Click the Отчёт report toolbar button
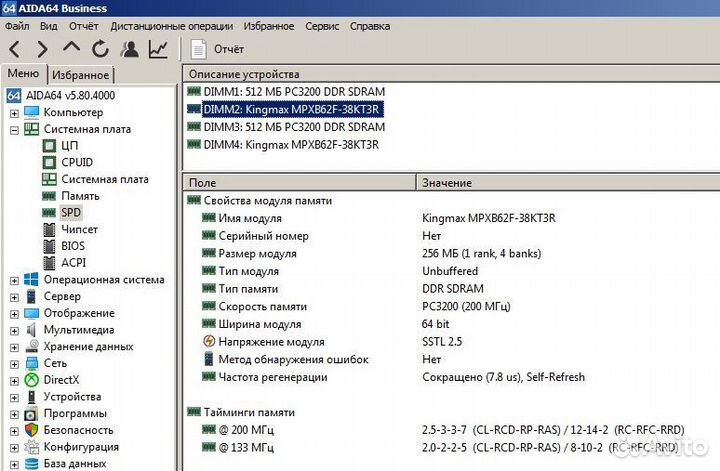 coord(217,49)
